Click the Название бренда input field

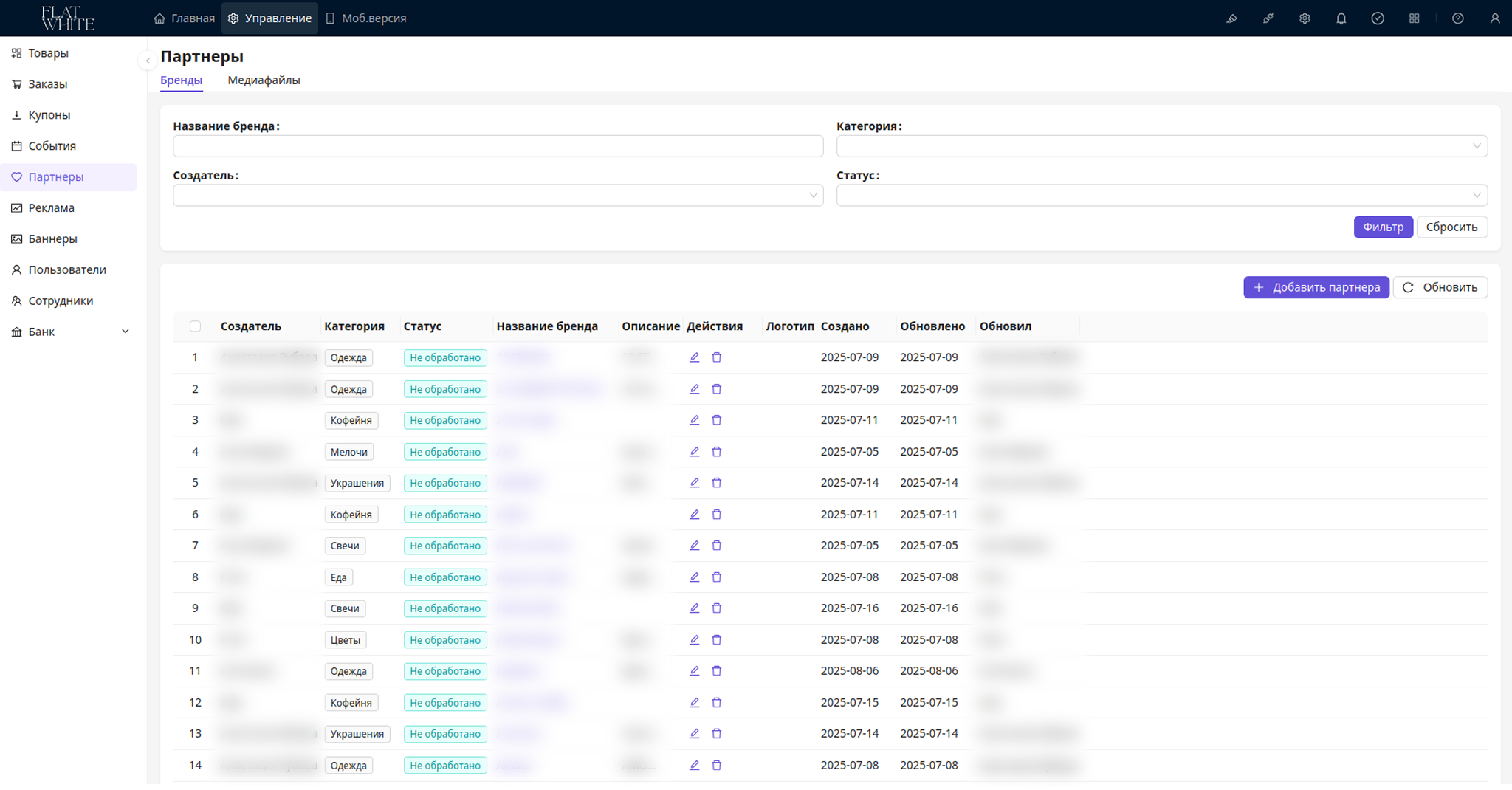click(x=498, y=146)
